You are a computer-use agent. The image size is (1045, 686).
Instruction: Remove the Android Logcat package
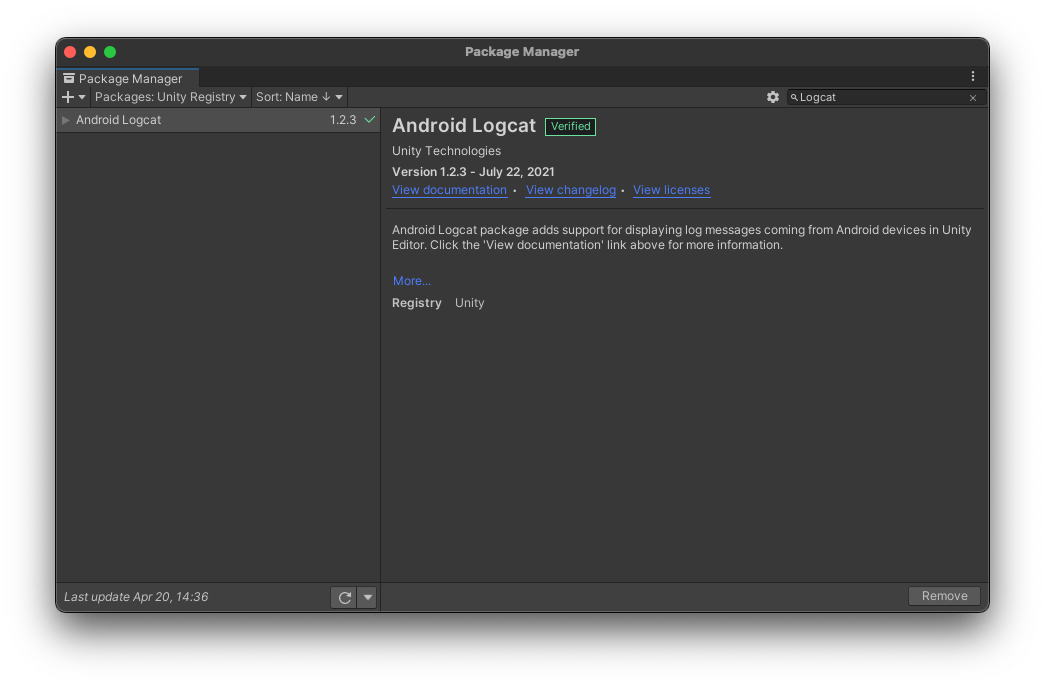click(944, 595)
